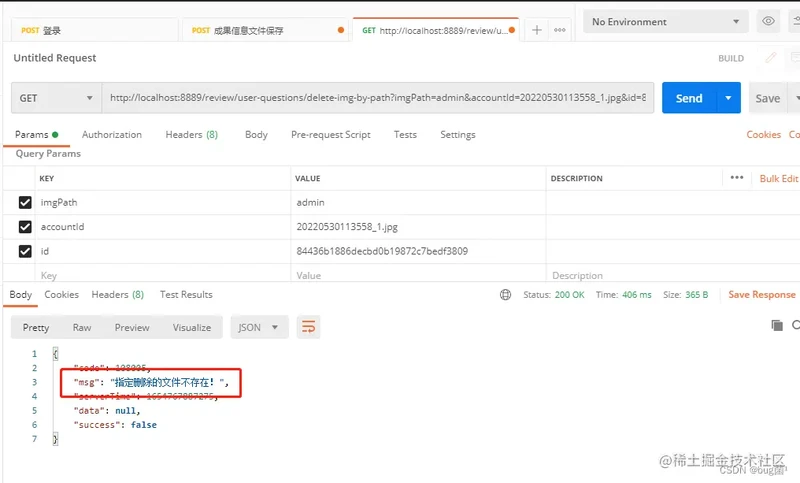Uncheck the imgPath parameter checkbox
800x483 pixels.
pyautogui.click(x=25, y=202)
